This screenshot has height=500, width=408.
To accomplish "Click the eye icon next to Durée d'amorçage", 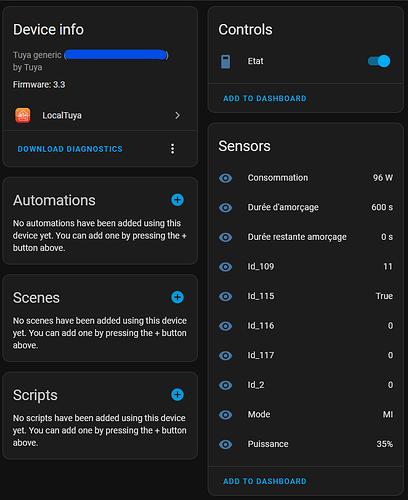I will tap(226, 208).
